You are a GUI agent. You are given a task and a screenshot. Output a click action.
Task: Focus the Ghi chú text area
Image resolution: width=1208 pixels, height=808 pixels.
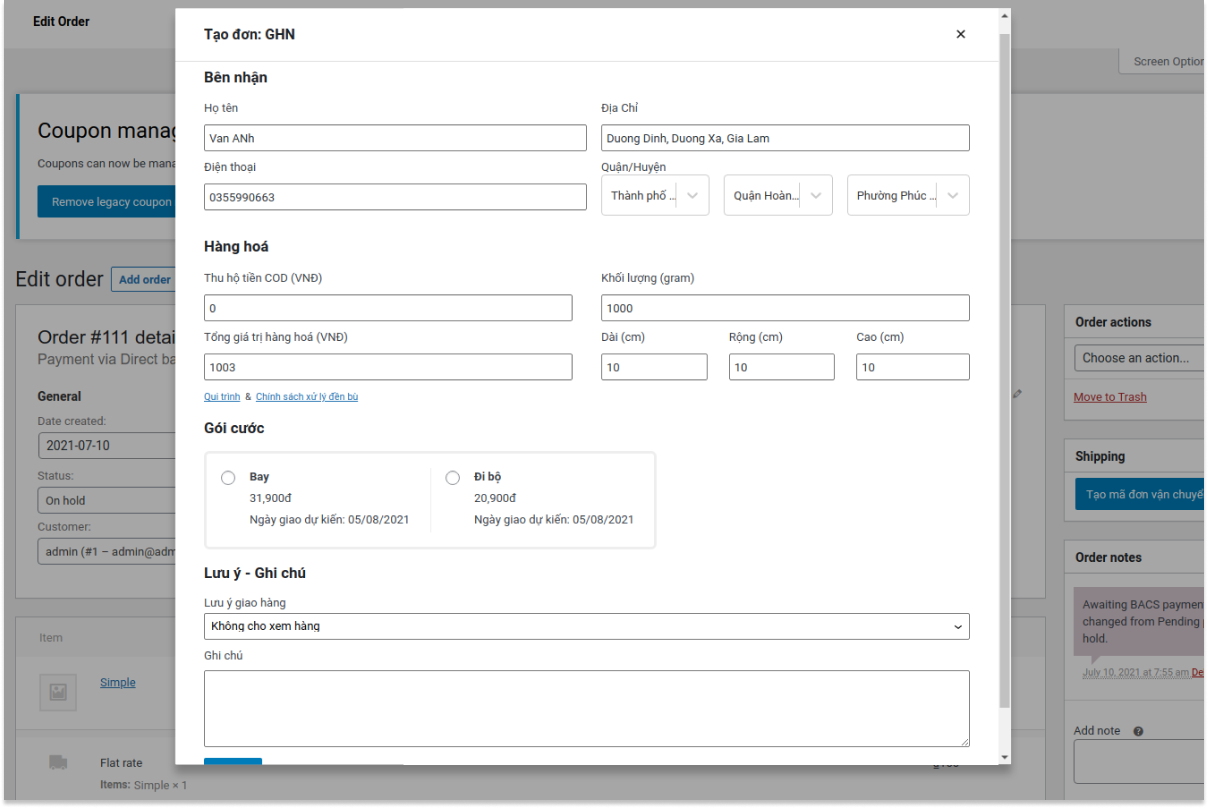(x=586, y=708)
